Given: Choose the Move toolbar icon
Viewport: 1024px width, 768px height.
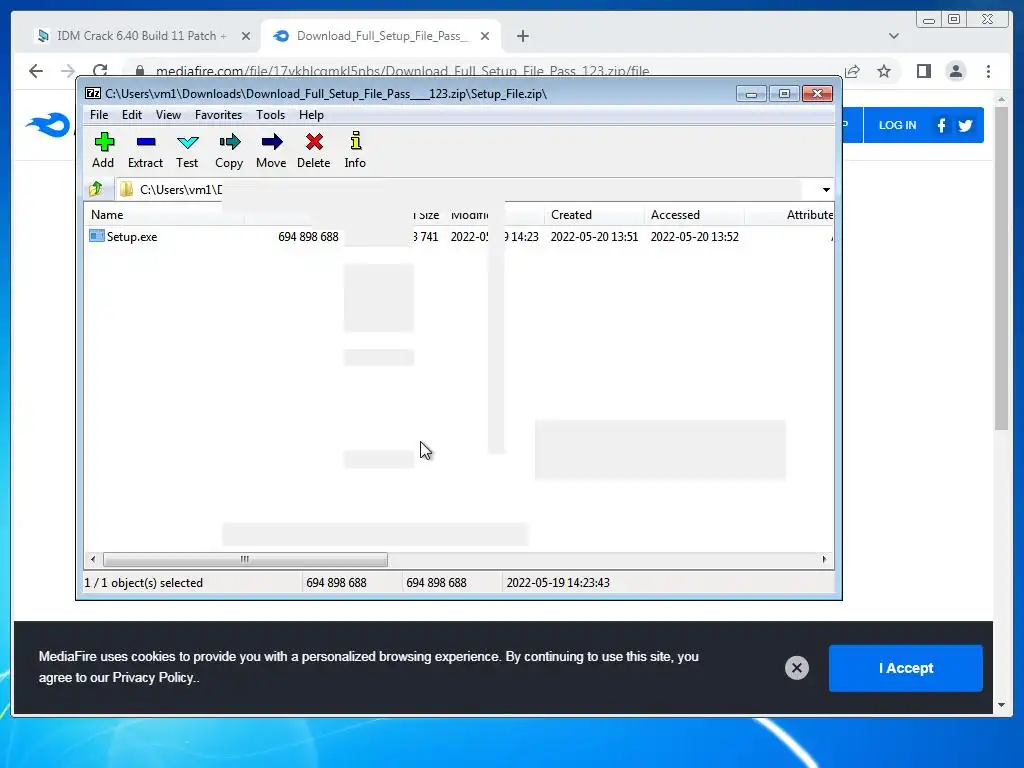Looking at the screenshot, I should 272,142.
